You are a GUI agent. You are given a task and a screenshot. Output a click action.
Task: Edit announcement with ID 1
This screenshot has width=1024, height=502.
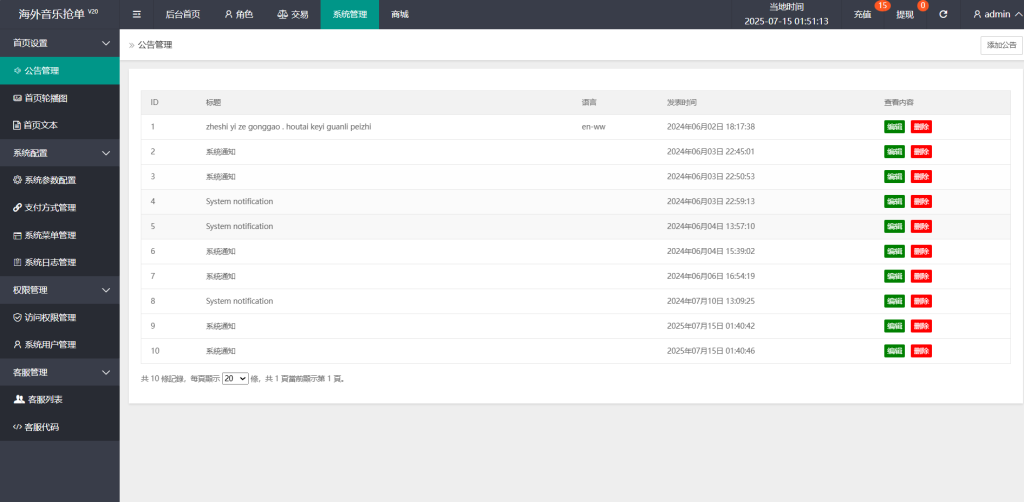(895, 127)
